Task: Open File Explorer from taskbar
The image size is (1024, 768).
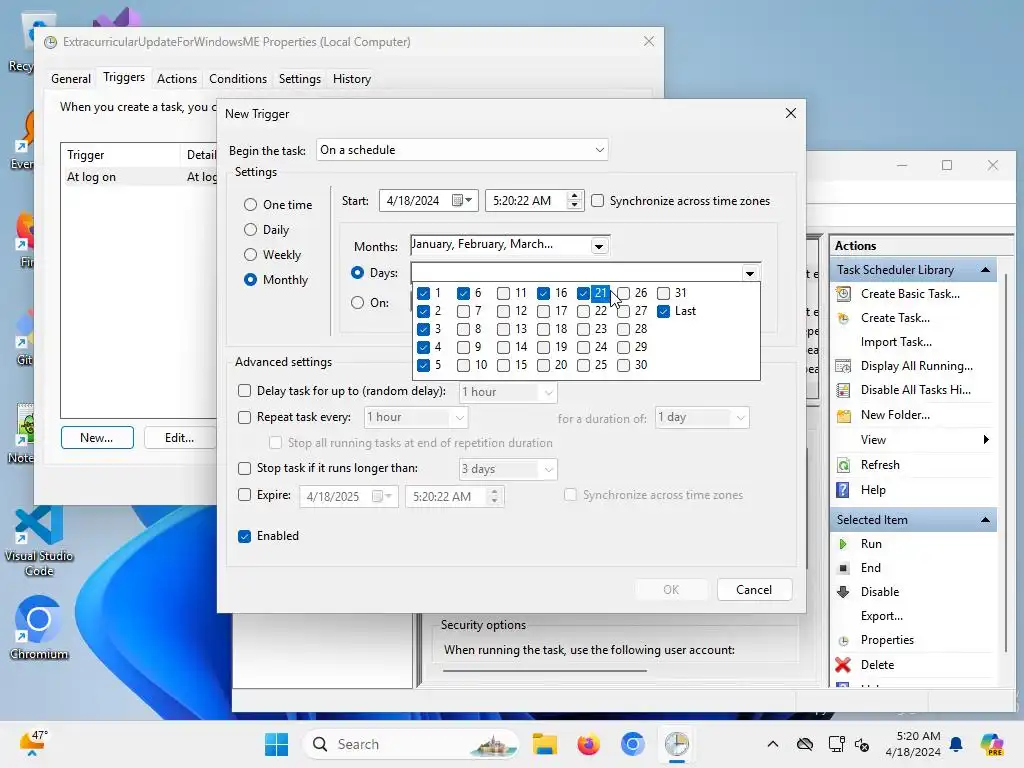Action: (545, 744)
